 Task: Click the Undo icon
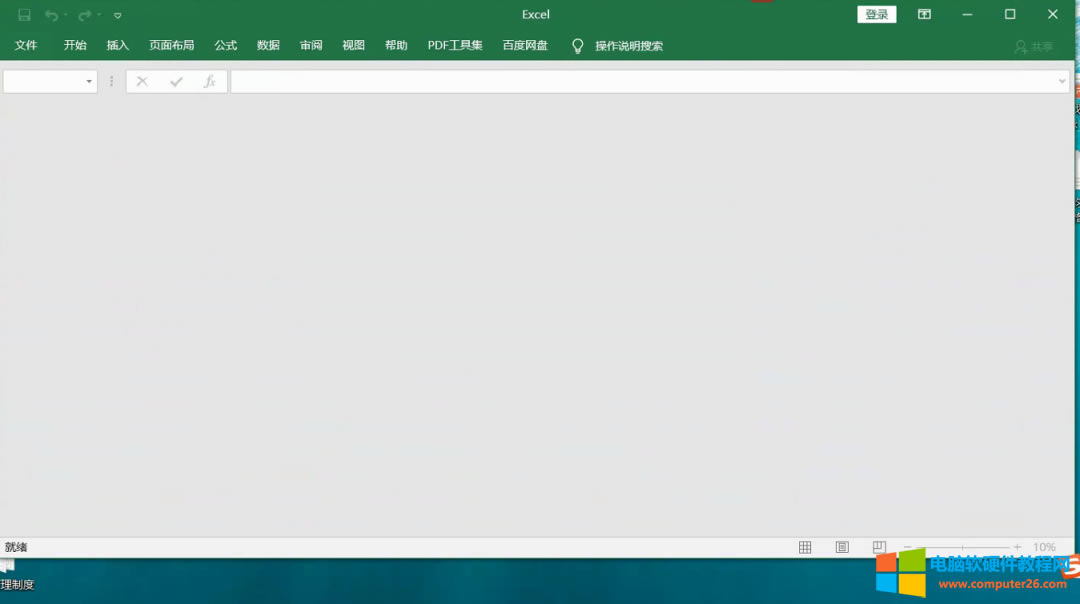[51, 15]
